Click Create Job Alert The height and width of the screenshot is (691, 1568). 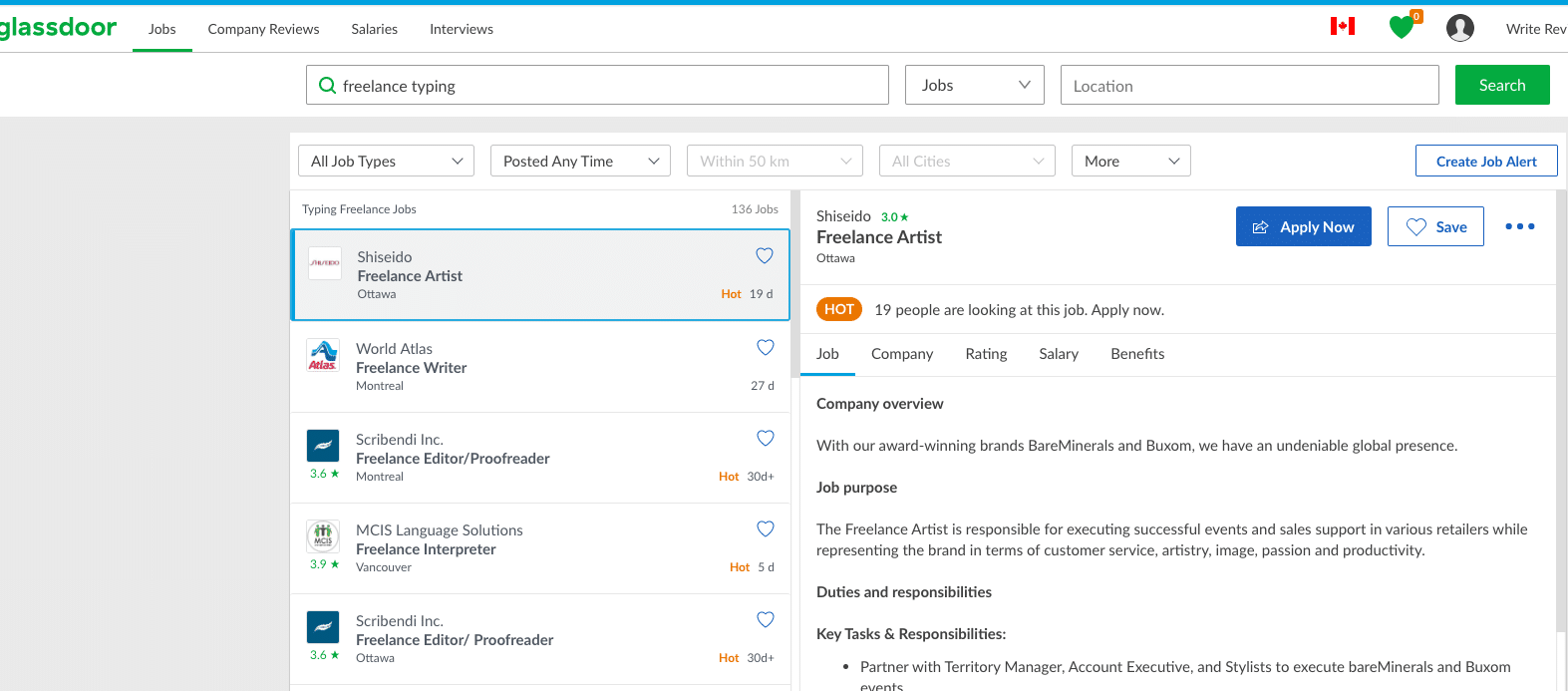coord(1486,161)
